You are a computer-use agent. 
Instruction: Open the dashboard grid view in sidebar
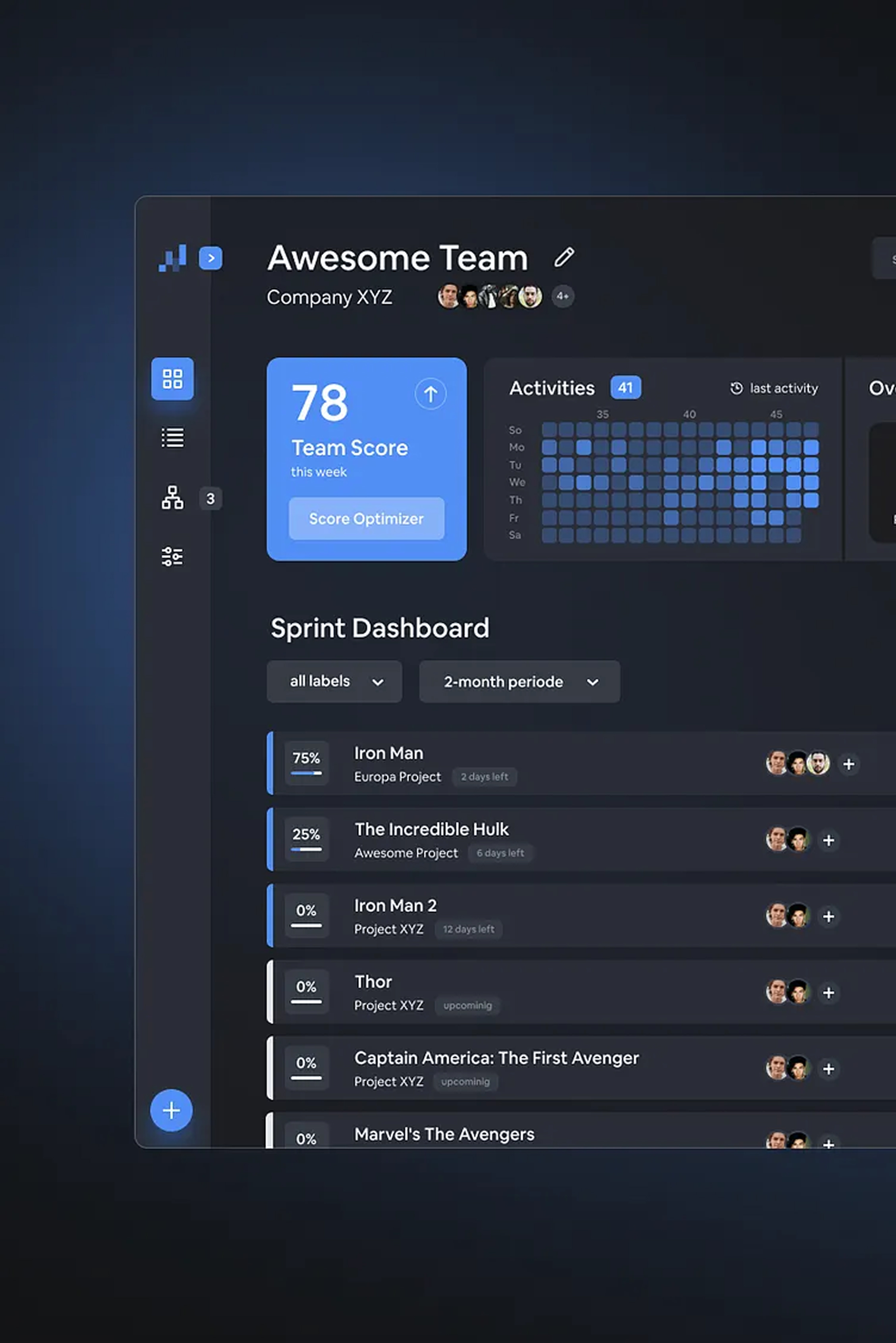pos(172,379)
